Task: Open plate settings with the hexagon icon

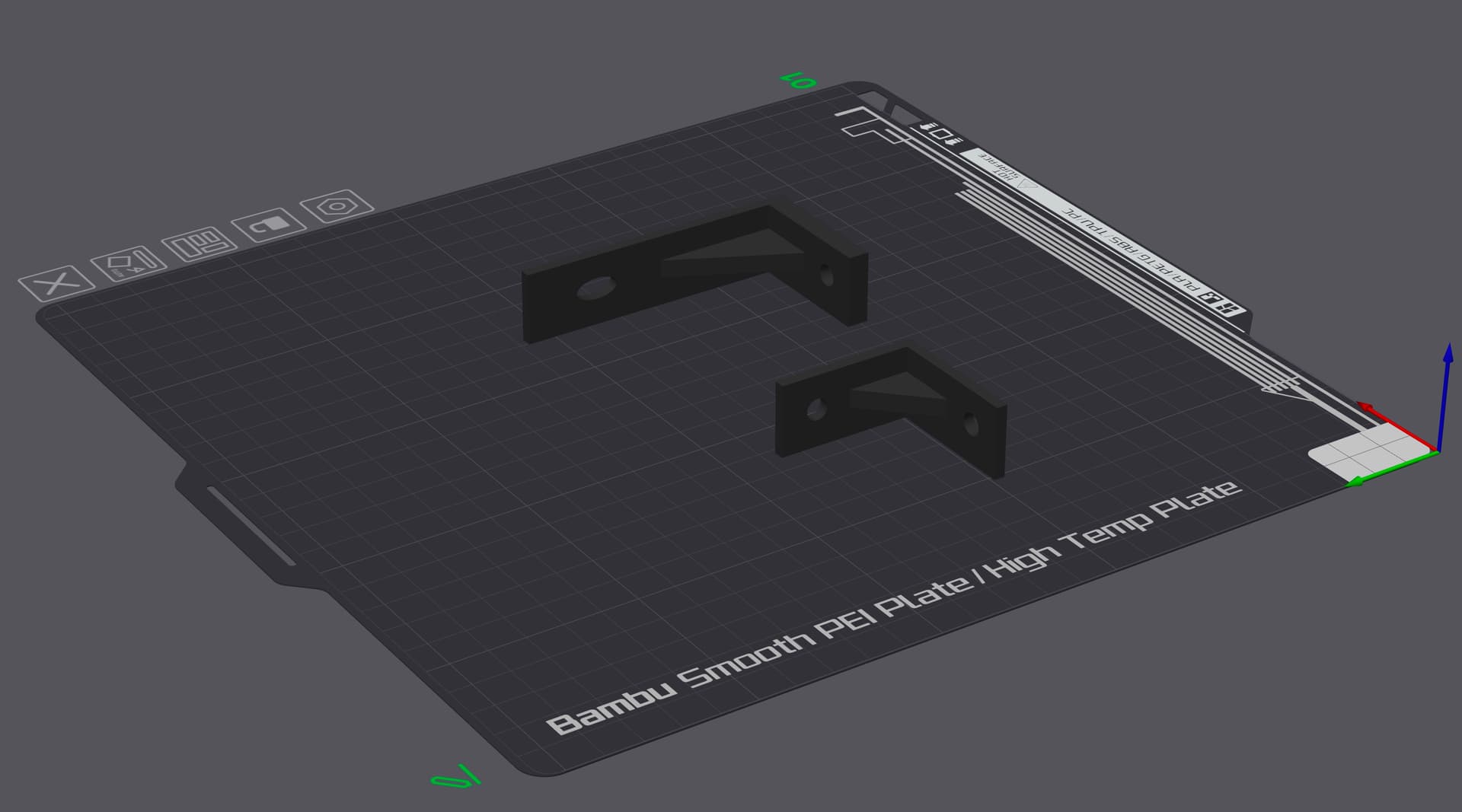Action: [337, 206]
